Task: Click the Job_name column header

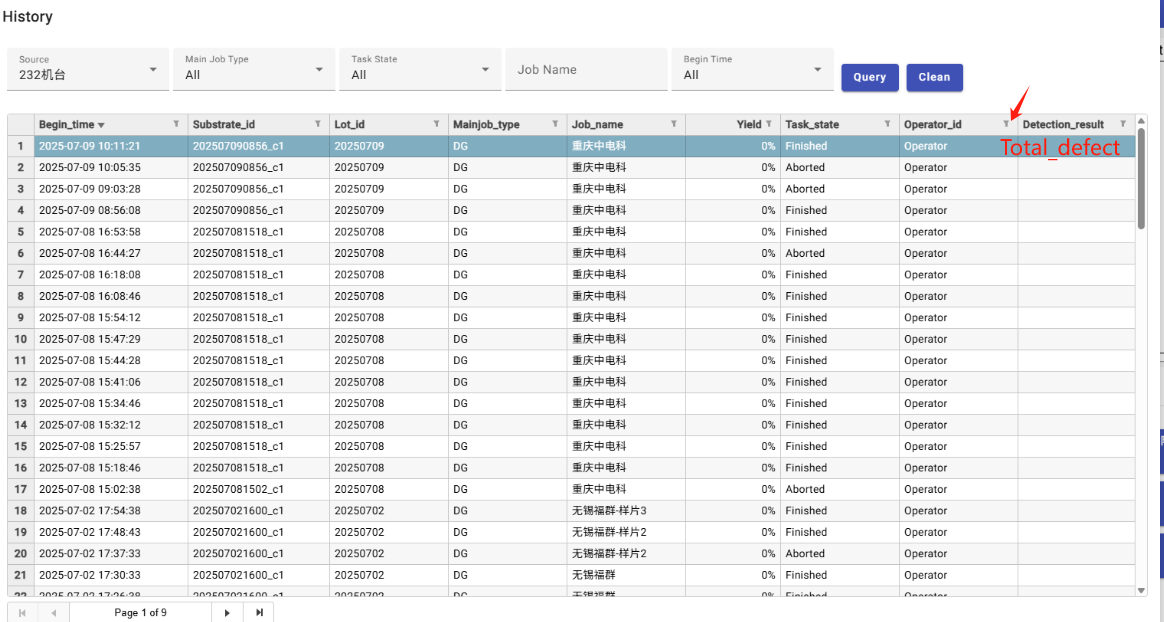Action: pyautogui.click(x=597, y=125)
